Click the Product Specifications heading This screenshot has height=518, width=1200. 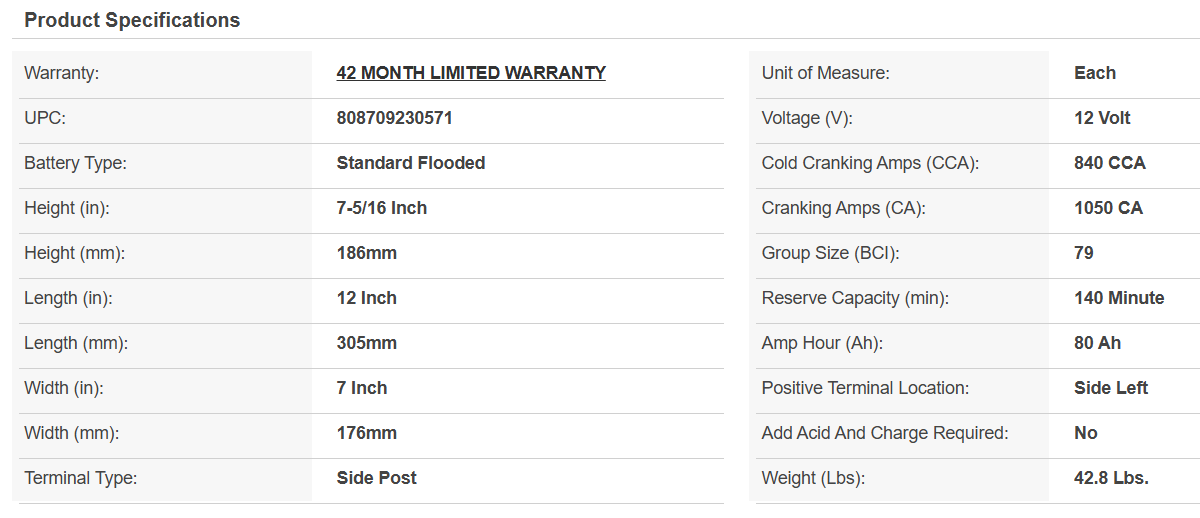pos(132,20)
